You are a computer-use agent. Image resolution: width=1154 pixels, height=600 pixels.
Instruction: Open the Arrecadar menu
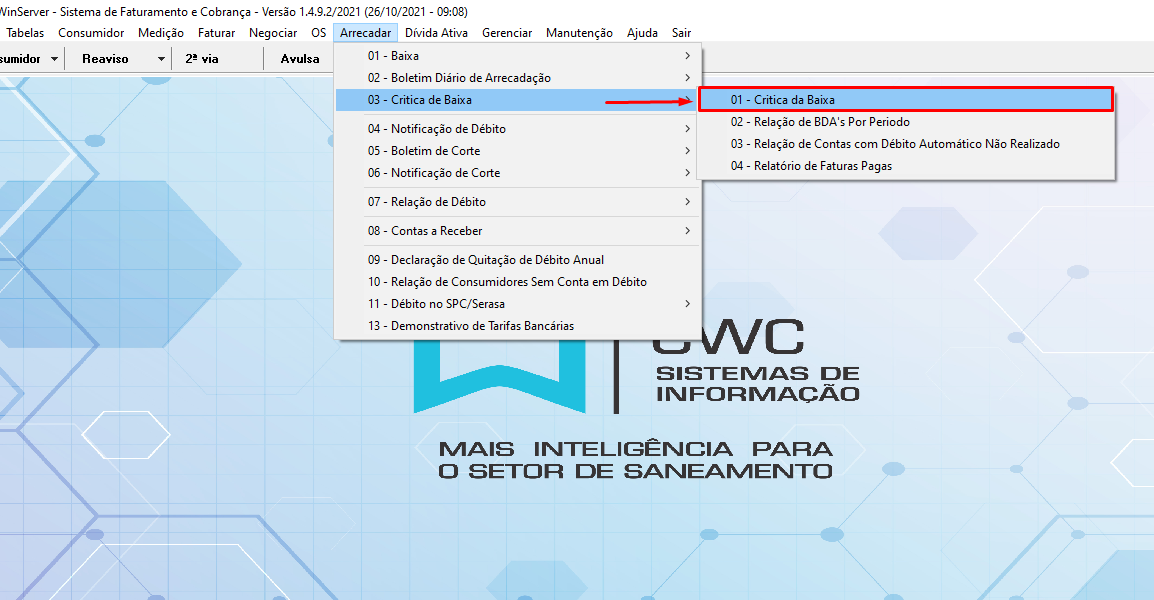[365, 32]
